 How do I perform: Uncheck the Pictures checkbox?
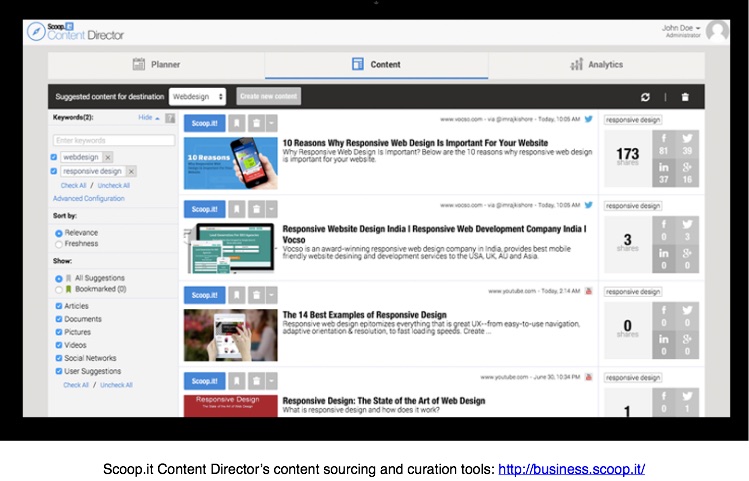[59, 332]
